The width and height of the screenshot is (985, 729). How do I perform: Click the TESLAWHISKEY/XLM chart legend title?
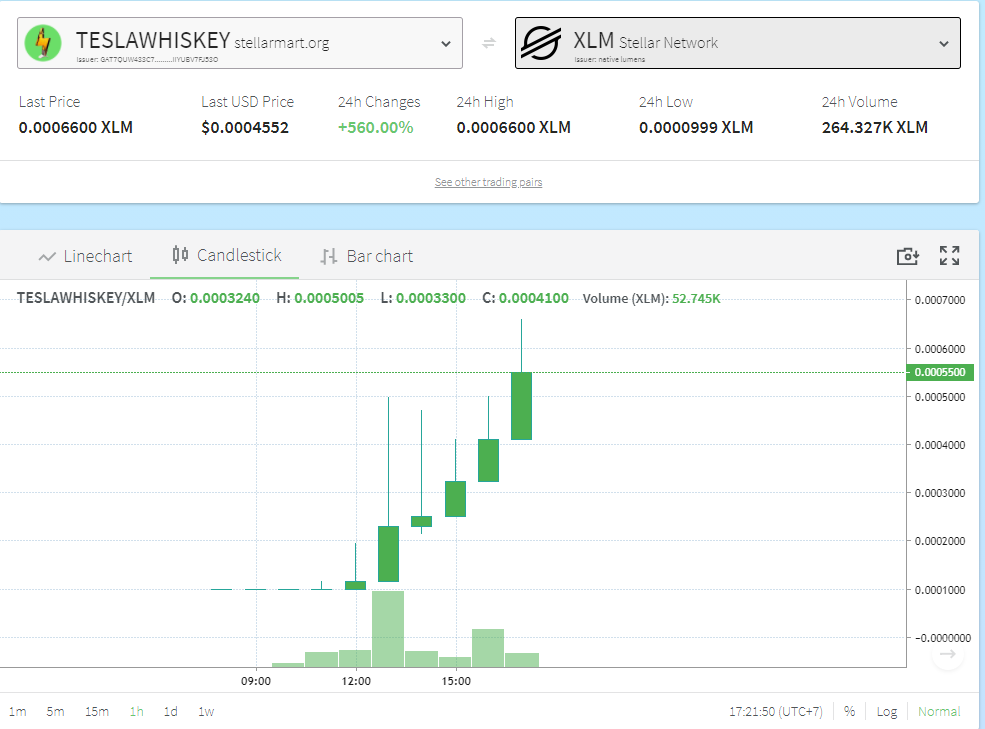pyautogui.click(x=85, y=298)
